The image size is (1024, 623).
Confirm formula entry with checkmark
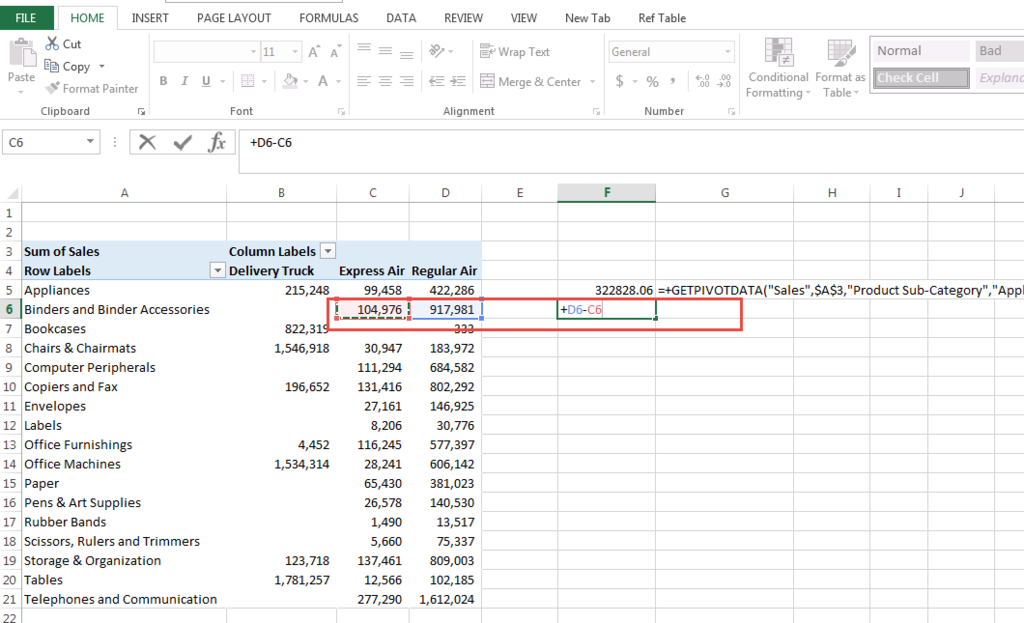183,142
